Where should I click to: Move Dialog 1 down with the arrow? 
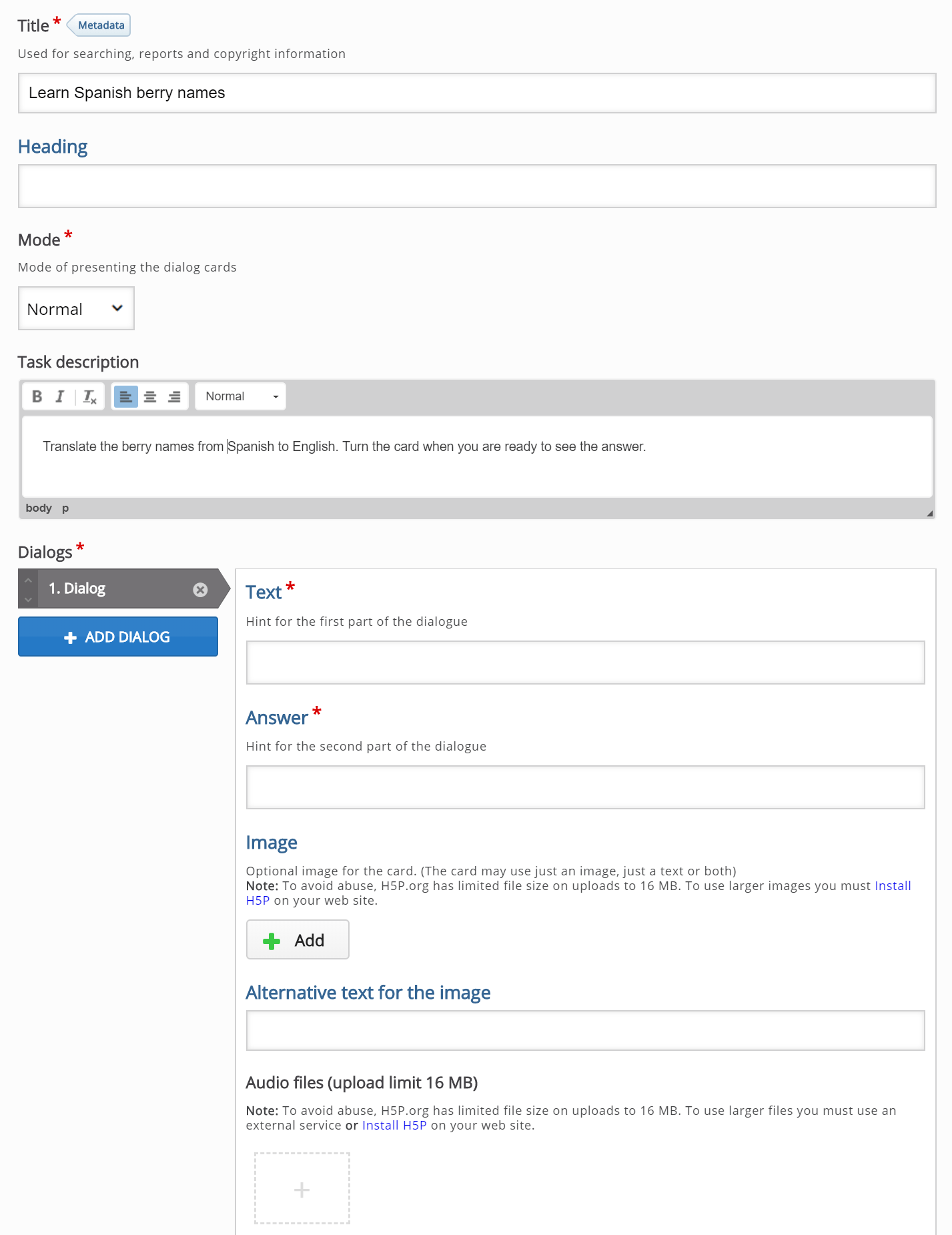[x=28, y=598]
